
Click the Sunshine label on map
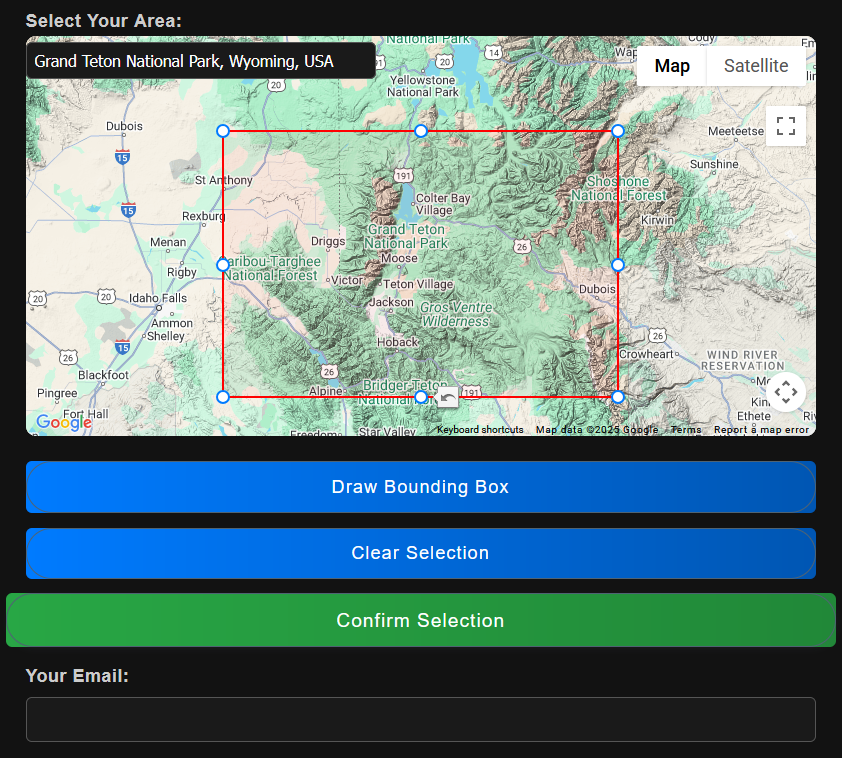tap(714, 164)
